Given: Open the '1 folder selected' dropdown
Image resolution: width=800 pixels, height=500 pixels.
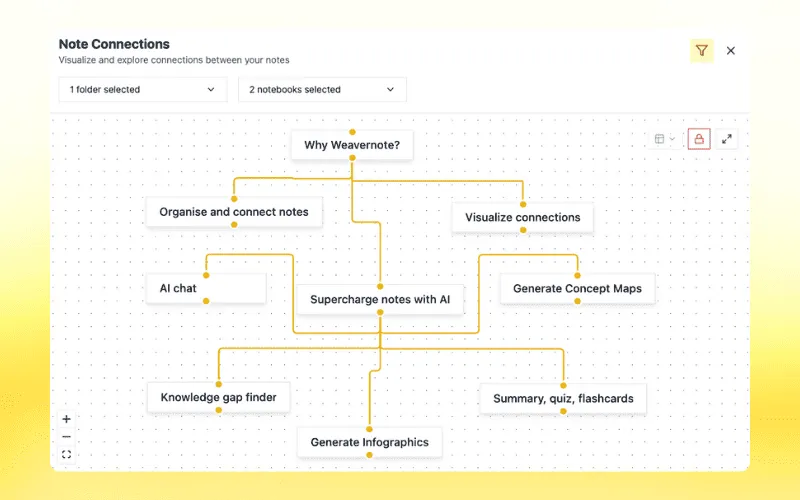Looking at the screenshot, I should (x=142, y=90).
